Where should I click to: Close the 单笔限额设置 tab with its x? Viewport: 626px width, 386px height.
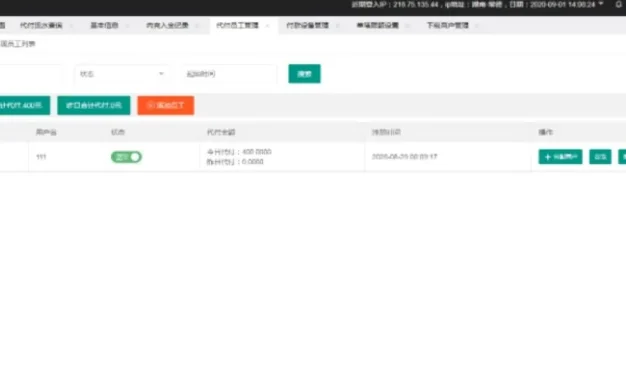click(407, 26)
